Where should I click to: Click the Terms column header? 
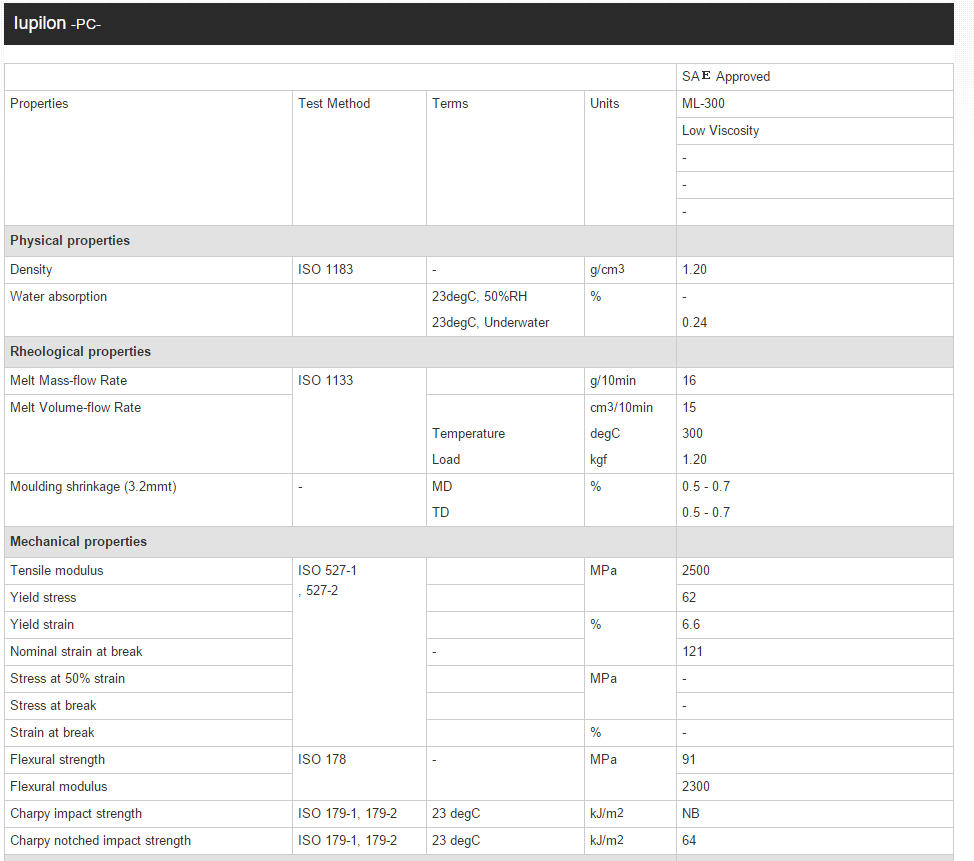(450, 104)
